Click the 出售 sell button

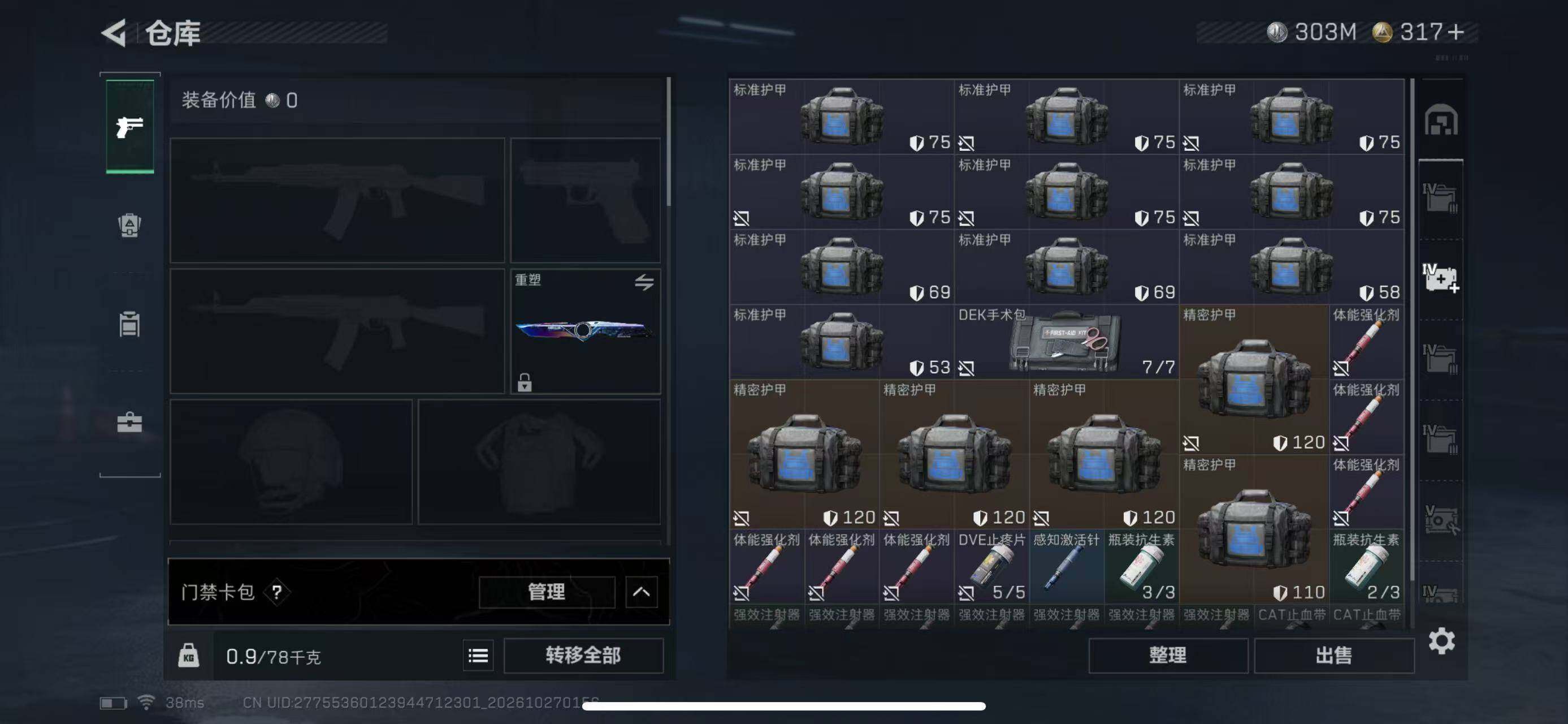1334,655
